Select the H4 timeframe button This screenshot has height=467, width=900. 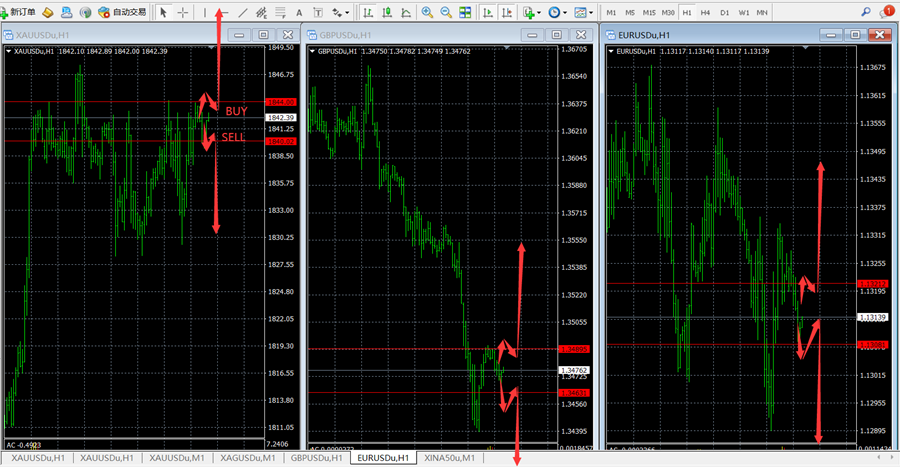point(706,12)
